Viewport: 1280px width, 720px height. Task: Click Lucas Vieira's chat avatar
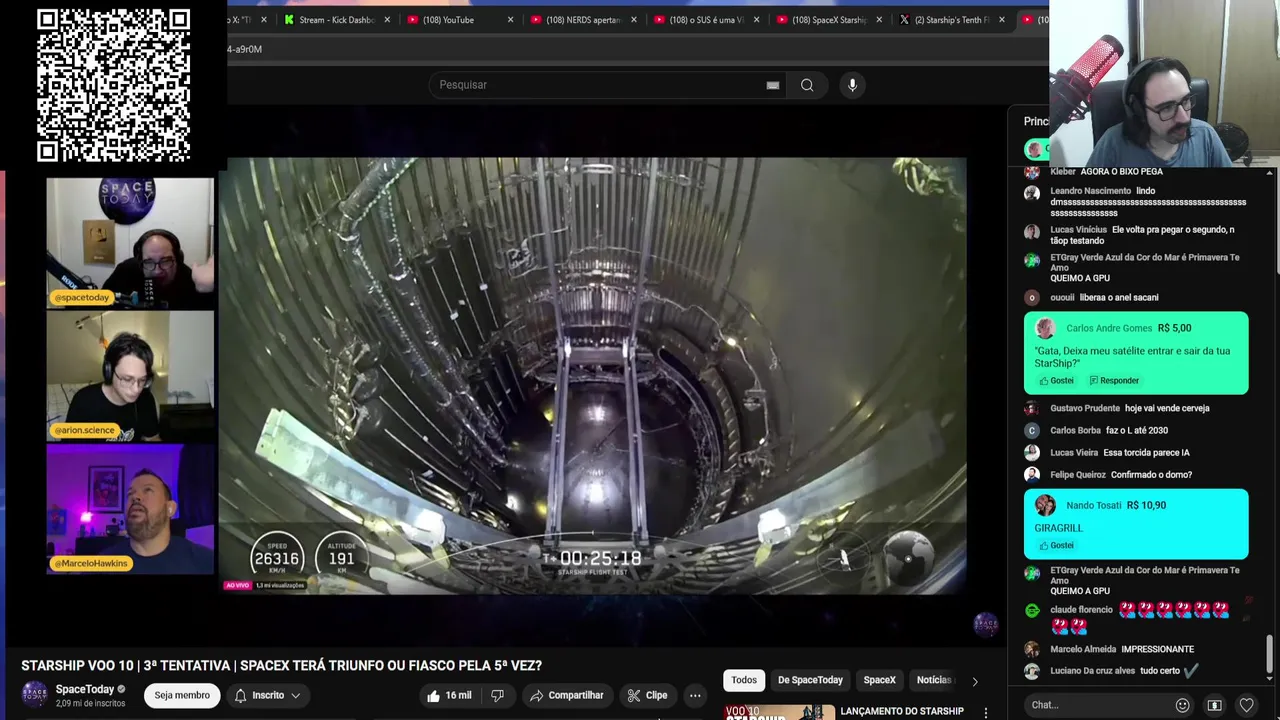(1032, 452)
